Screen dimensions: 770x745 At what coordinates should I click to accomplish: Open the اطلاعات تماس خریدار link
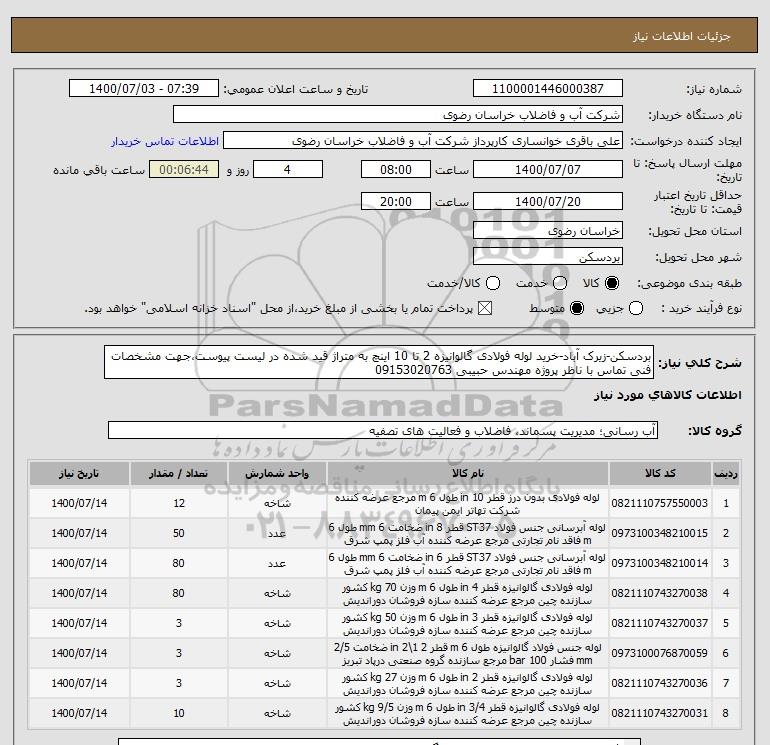[x=165, y=141]
